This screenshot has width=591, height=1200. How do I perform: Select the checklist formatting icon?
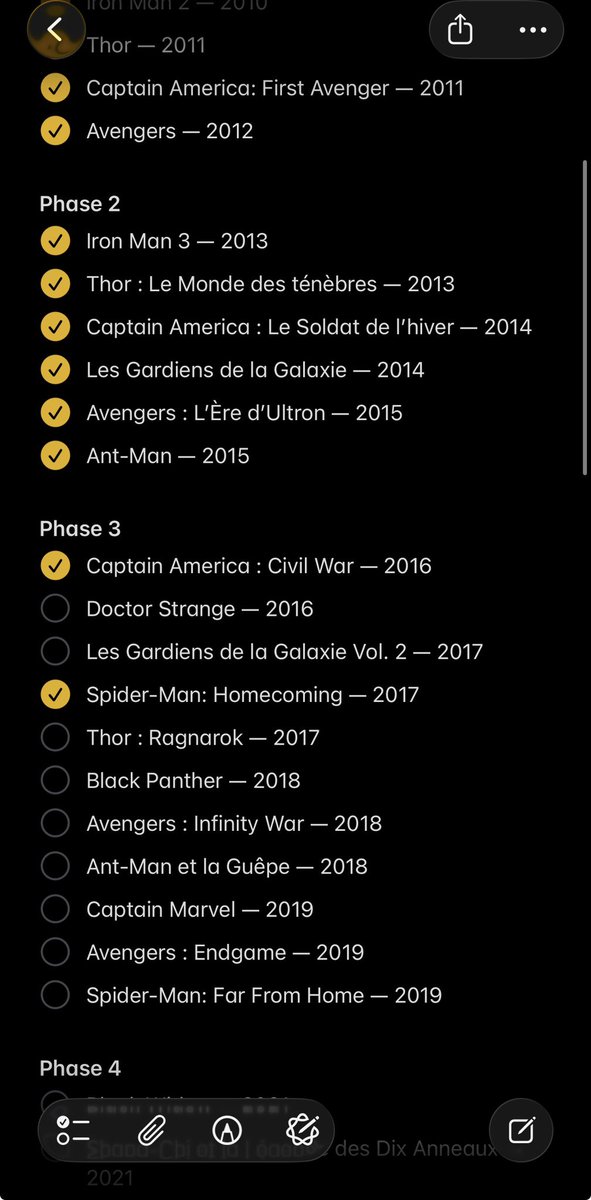[75, 1130]
